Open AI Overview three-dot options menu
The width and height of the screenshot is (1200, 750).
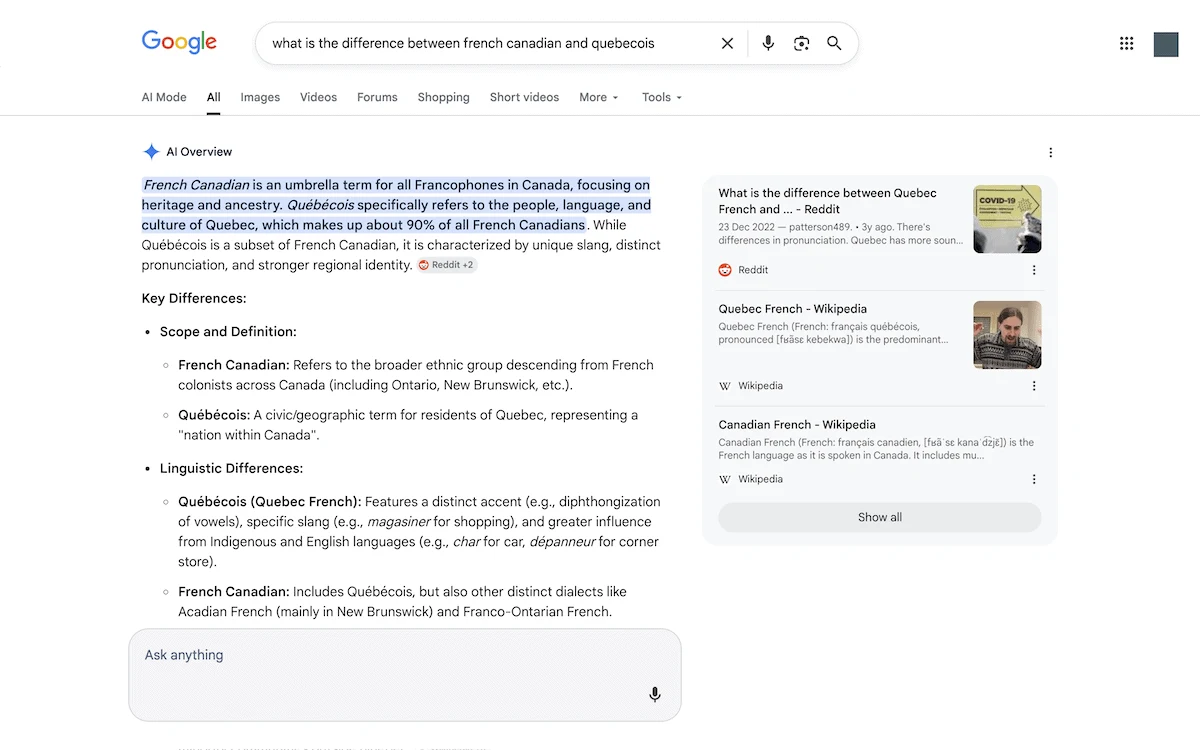tap(1050, 152)
